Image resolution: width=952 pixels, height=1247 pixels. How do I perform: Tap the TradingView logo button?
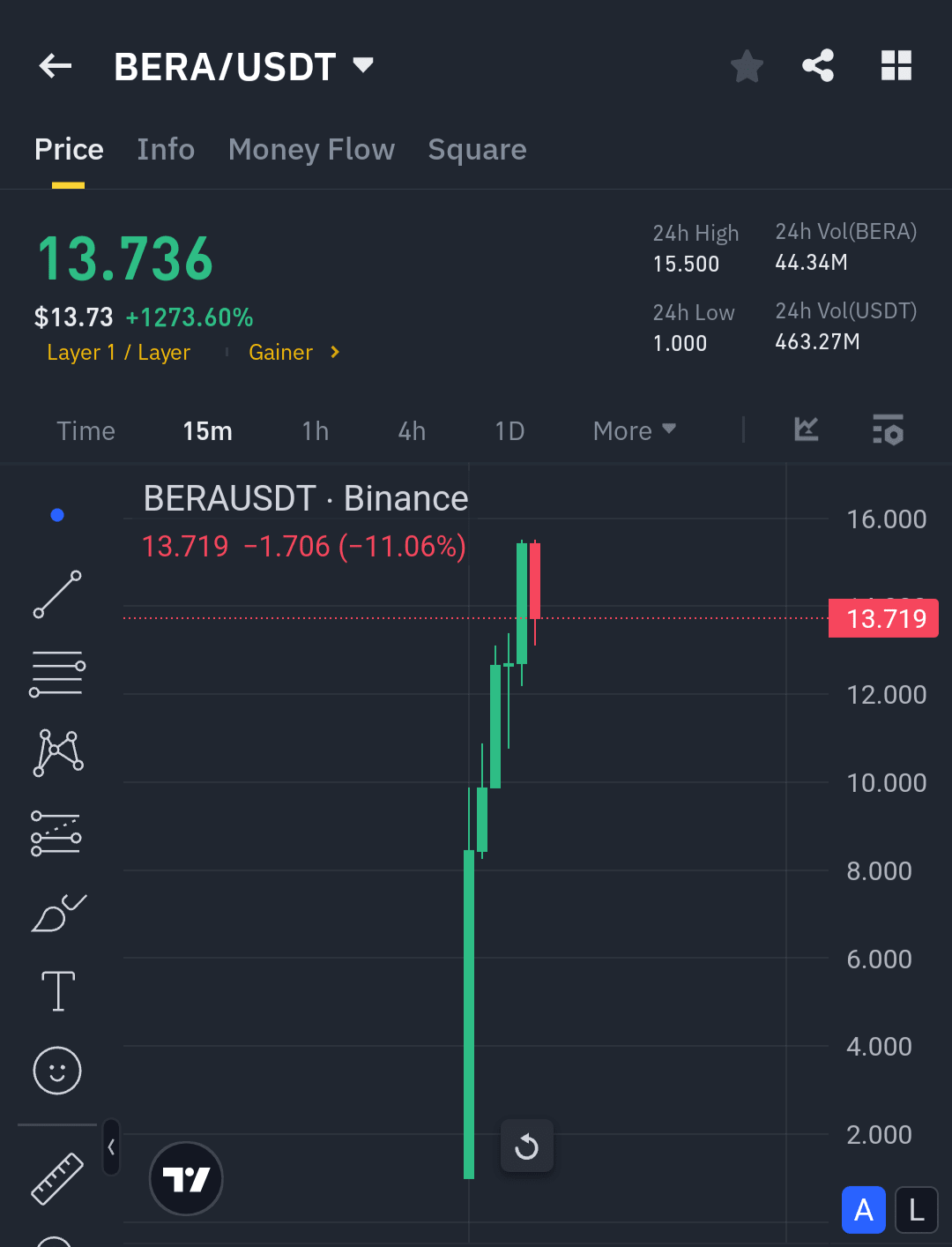pyautogui.click(x=186, y=1178)
